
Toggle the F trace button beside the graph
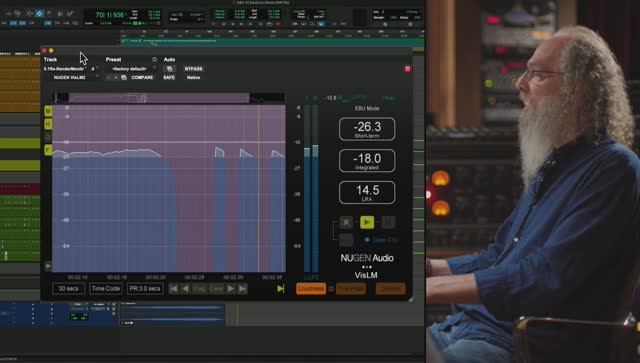[48, 150]
